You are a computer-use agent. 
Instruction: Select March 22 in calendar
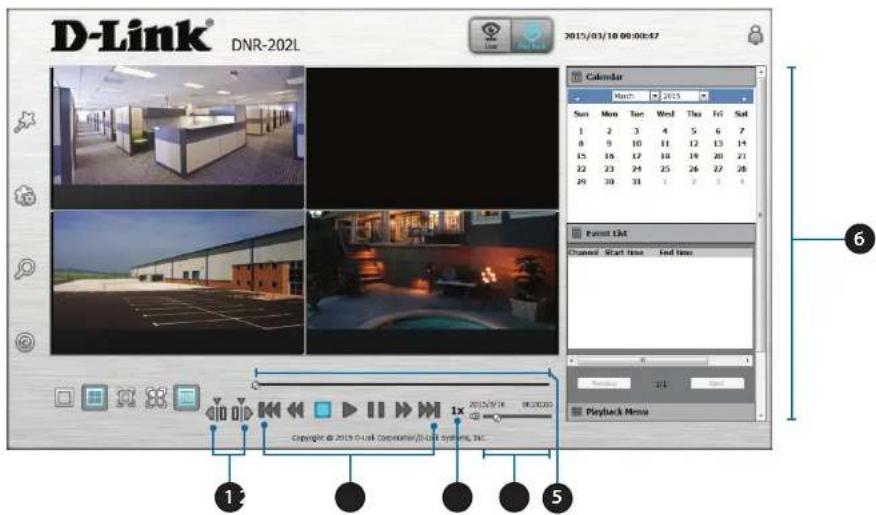[x=581, y=169]
